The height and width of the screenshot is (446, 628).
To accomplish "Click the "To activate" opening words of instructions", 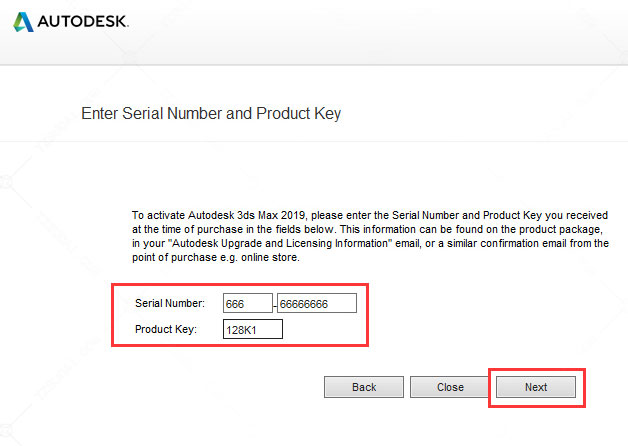I will pyautogui.click(x=156, y=215).
